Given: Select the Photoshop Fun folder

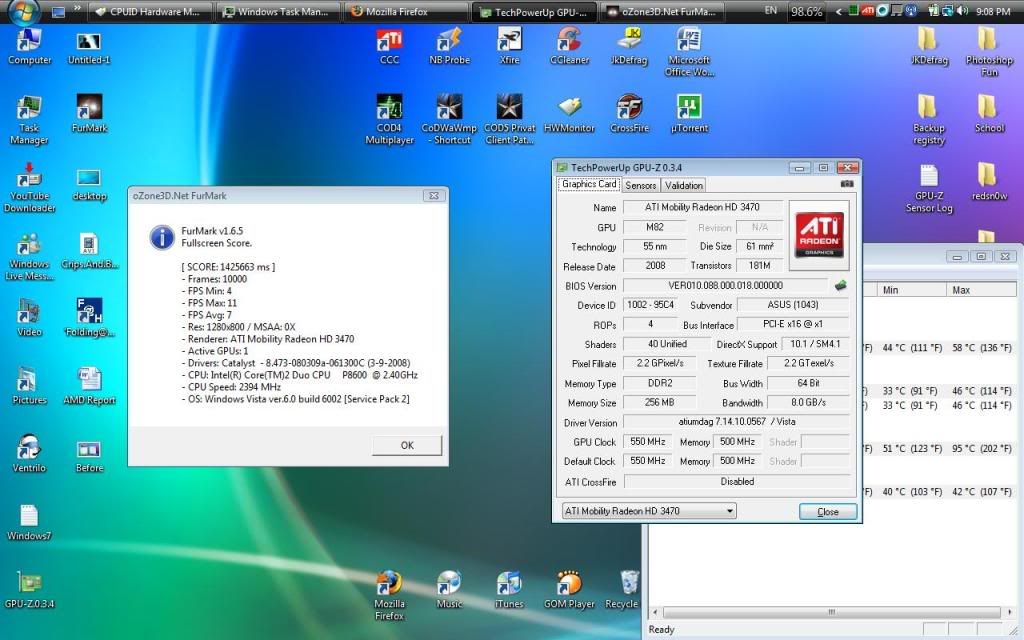Looking at the screenshot, I should (x=989, y=52).
